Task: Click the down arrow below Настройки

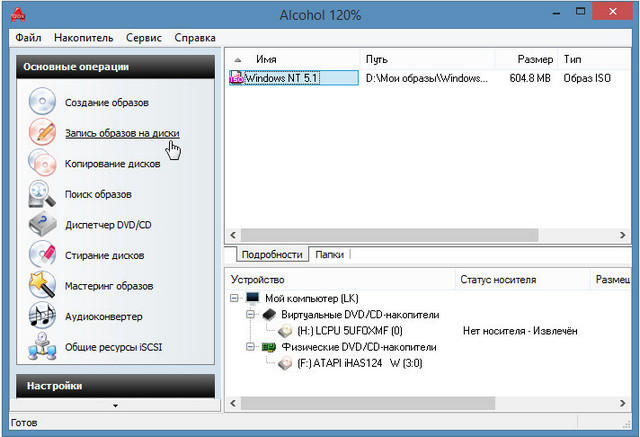Action: tap(116, 406)
